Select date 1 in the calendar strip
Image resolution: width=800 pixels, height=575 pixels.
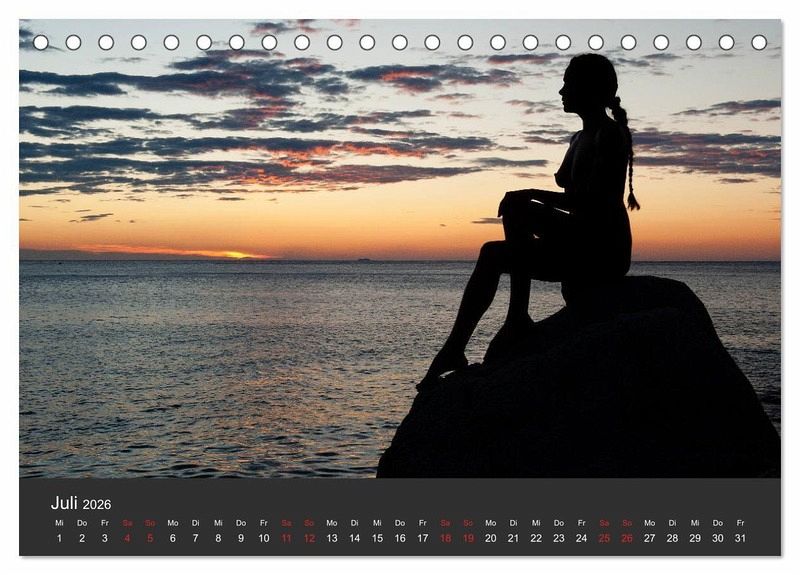59,538
